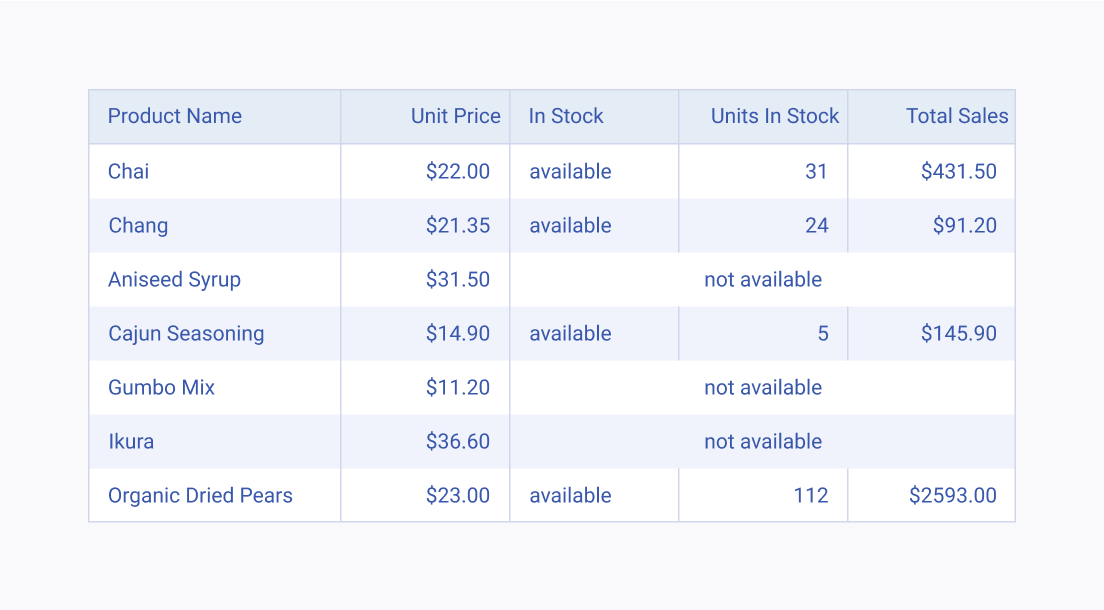Select the Aniseed Syrup row name

pos(215,280)
